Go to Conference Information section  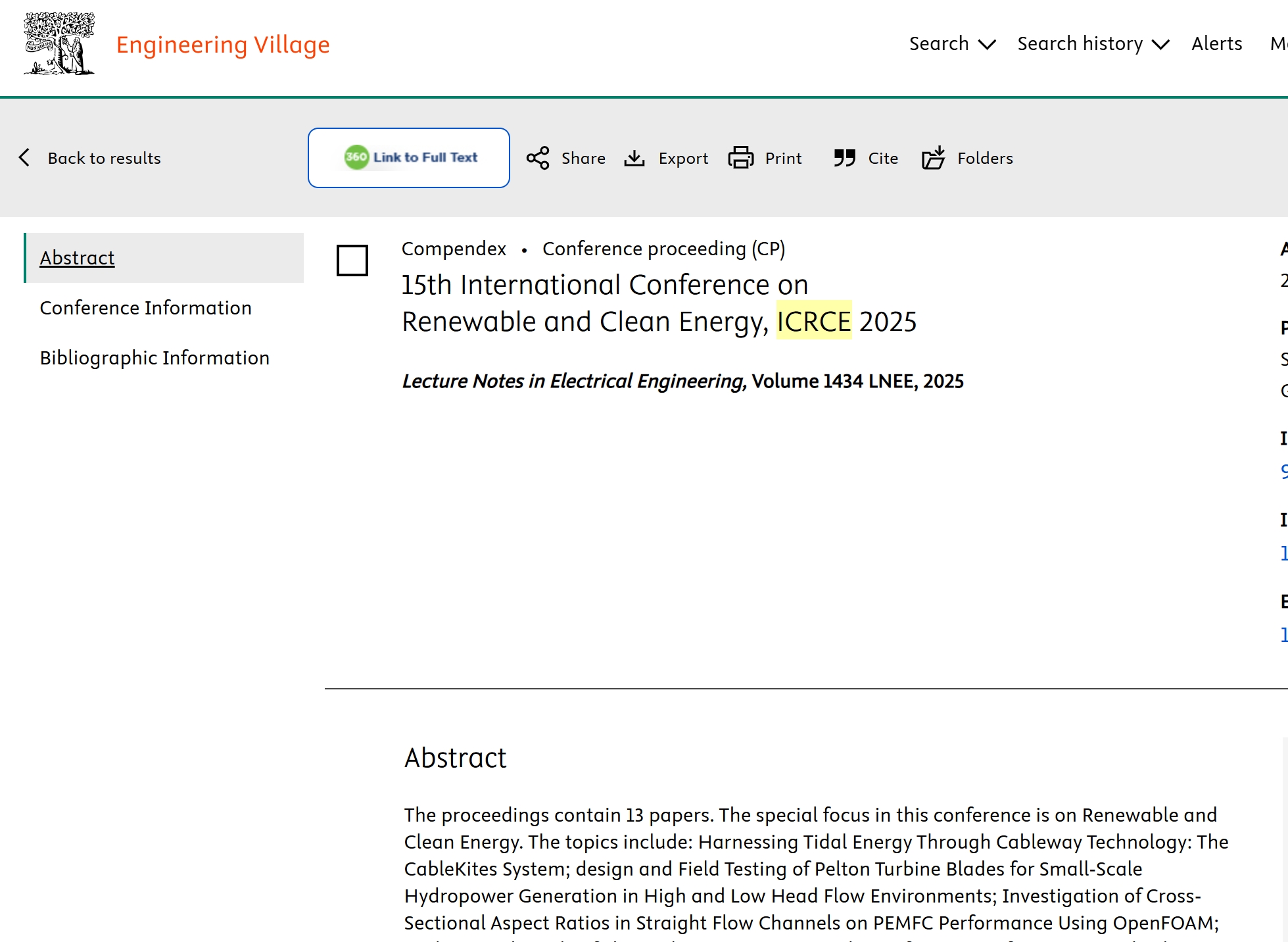[x=145, y=308]
